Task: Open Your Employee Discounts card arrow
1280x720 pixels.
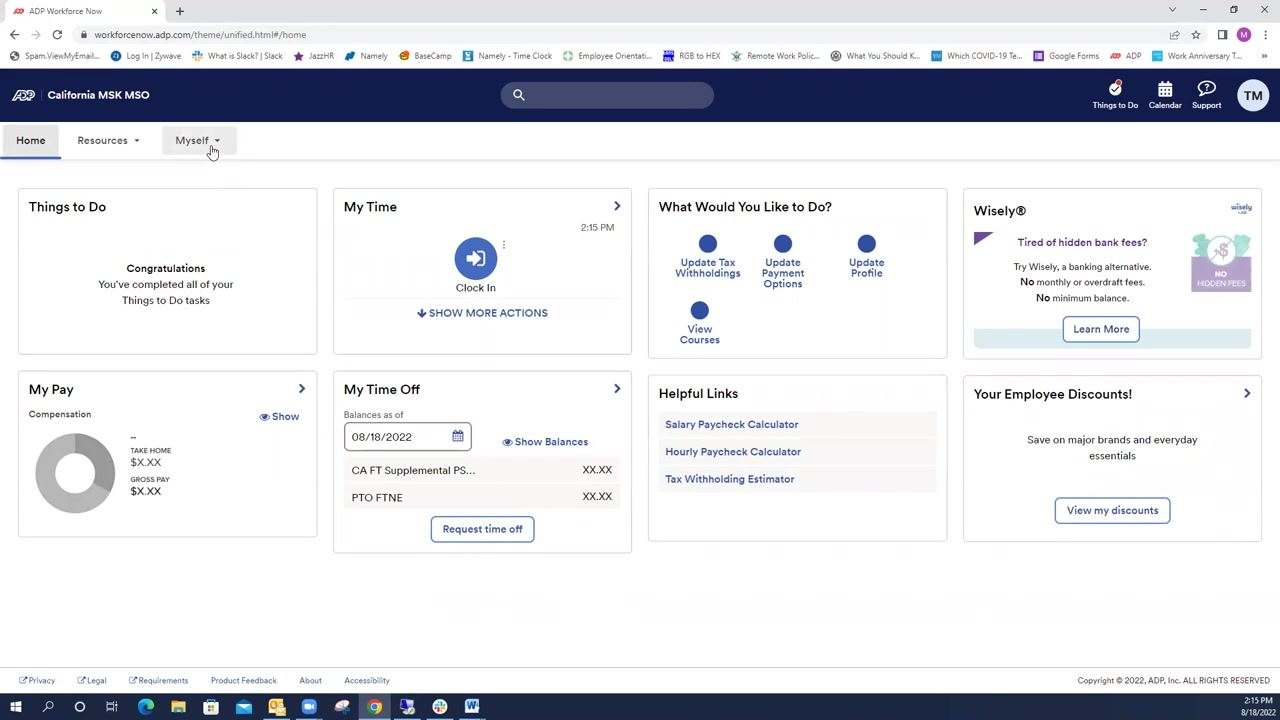Action: [x=1247, y=394]
